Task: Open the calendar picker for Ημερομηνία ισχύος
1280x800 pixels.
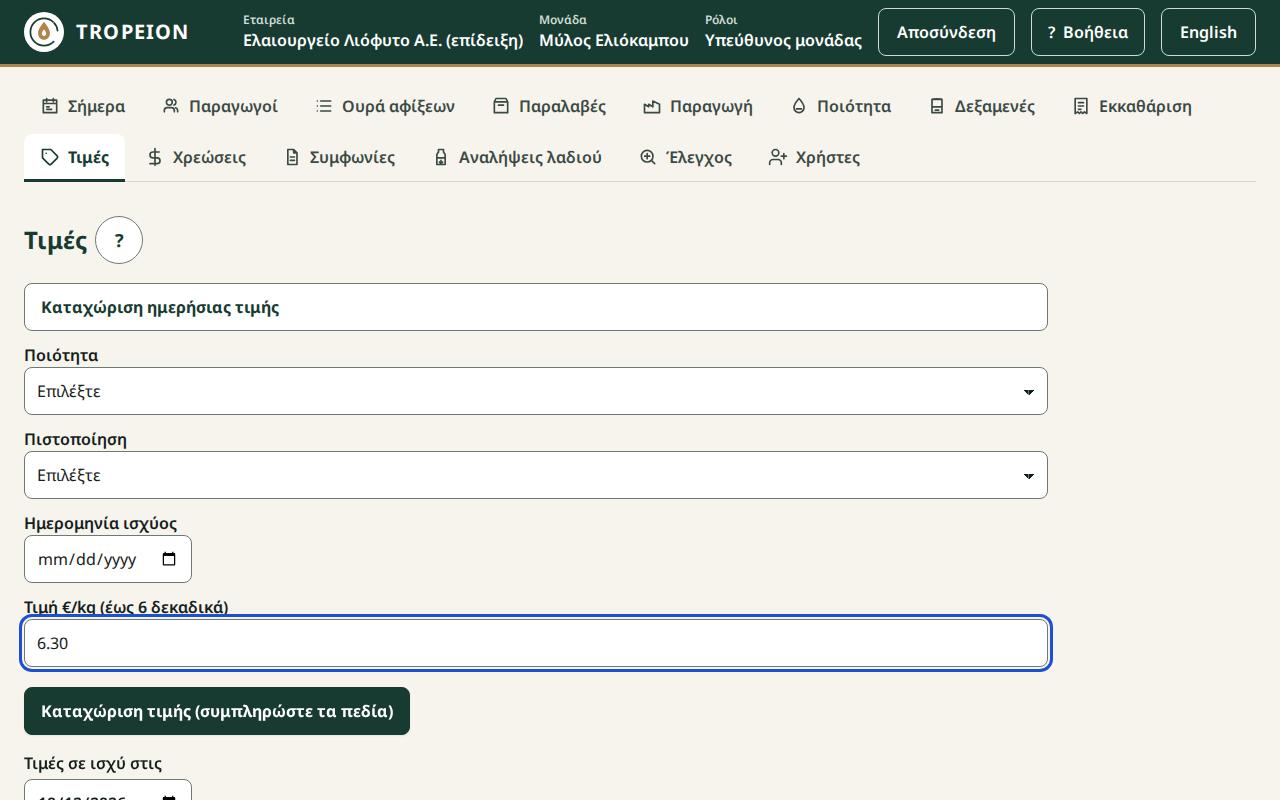Action: pyautogui.click(x=169, y=559)
